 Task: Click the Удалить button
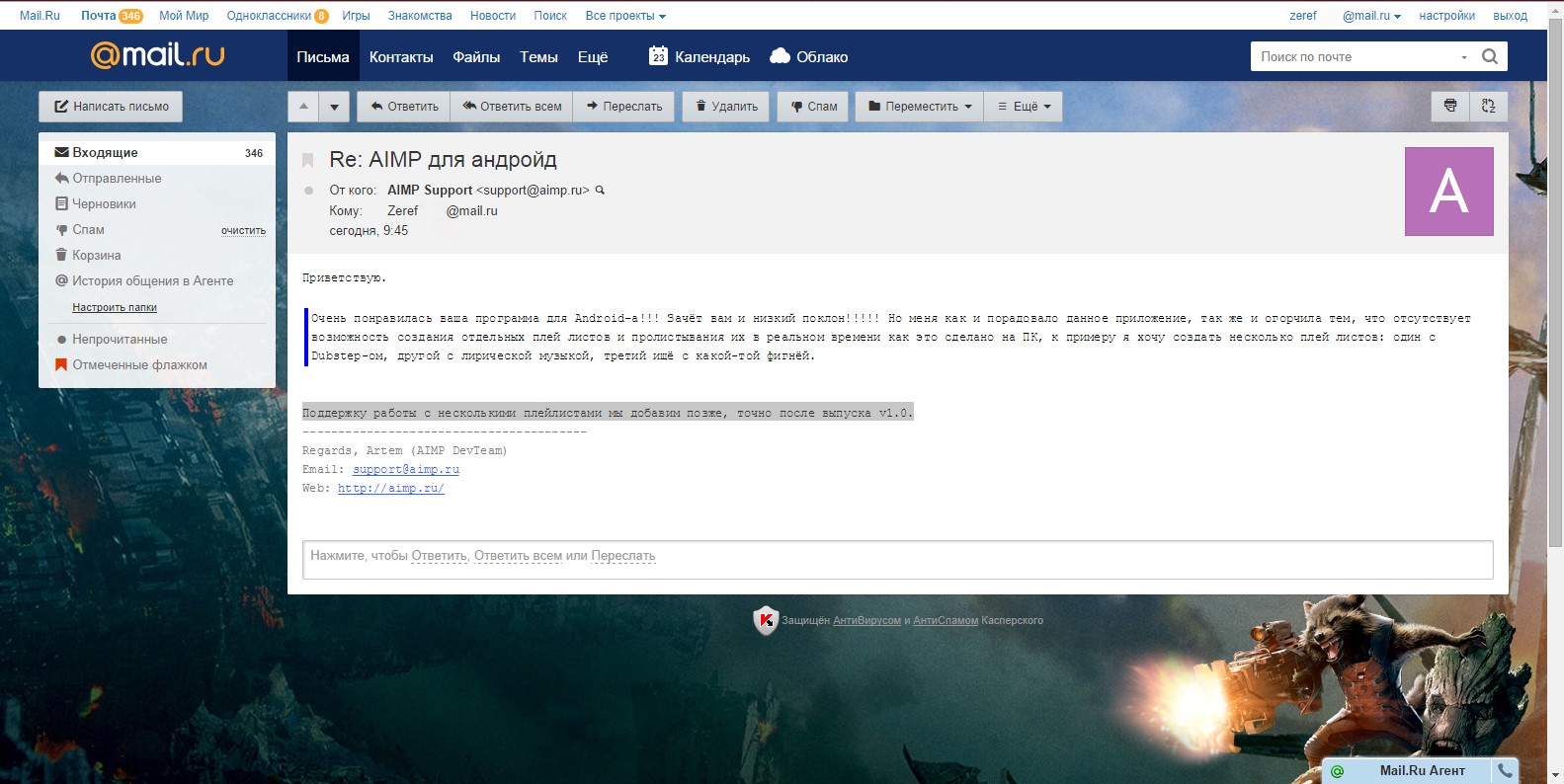point(726,107)
